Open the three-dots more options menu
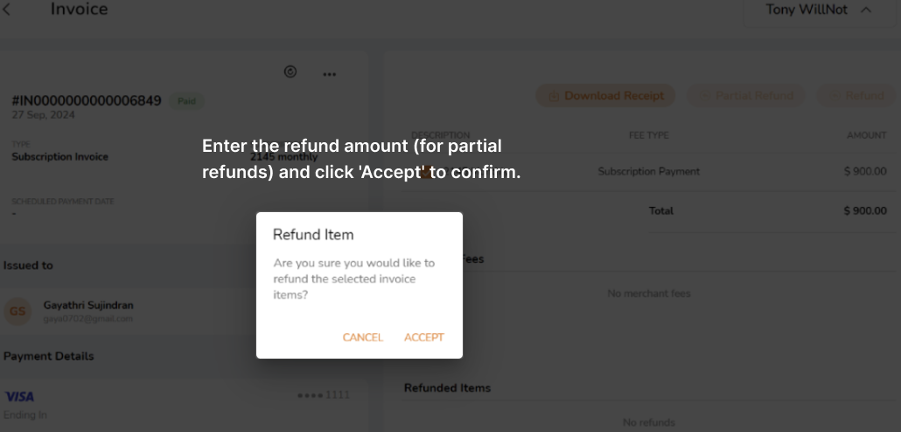902x432 pixels. [329, 74]
